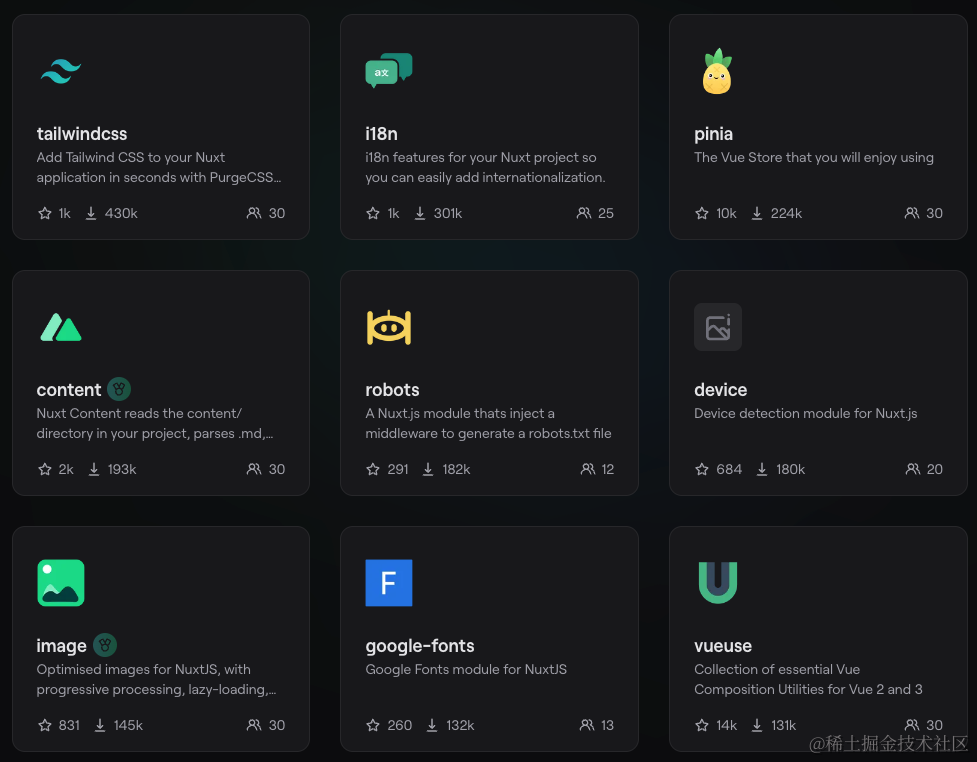Select the device module description text

(x=805, y=413)
